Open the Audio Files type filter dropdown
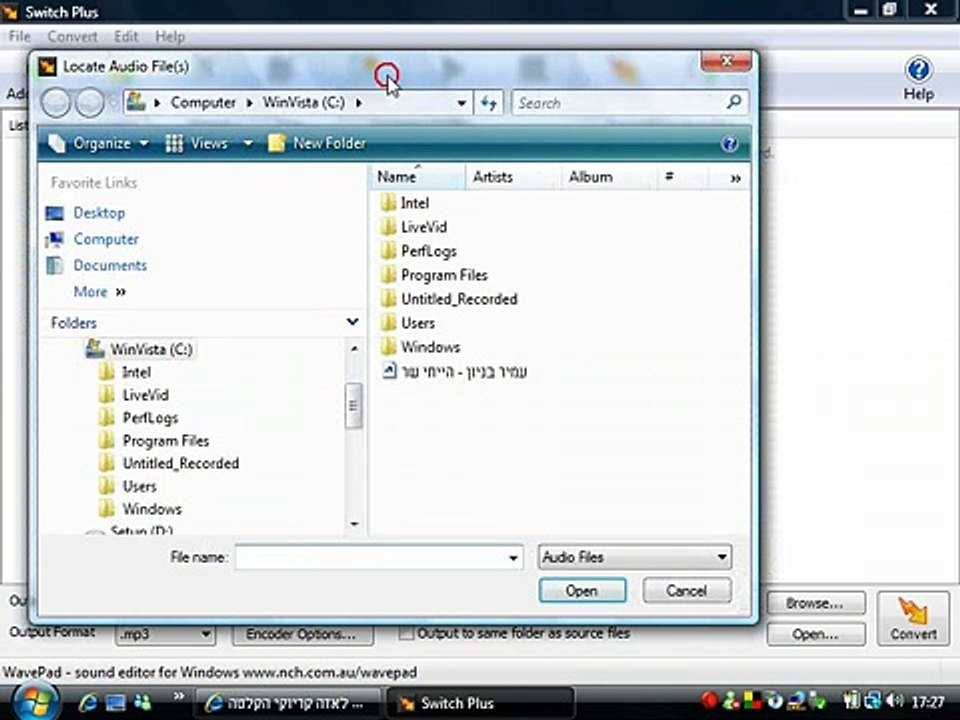 [x=634, y=557]
